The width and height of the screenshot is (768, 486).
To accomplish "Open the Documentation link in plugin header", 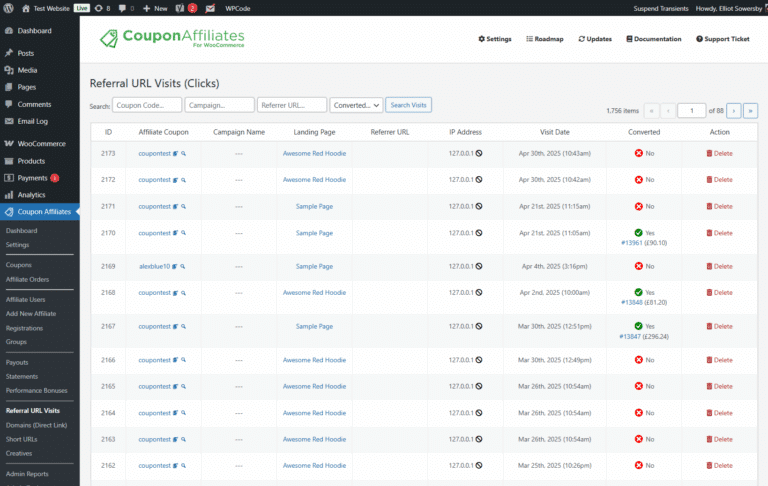I will coord(654,39).
